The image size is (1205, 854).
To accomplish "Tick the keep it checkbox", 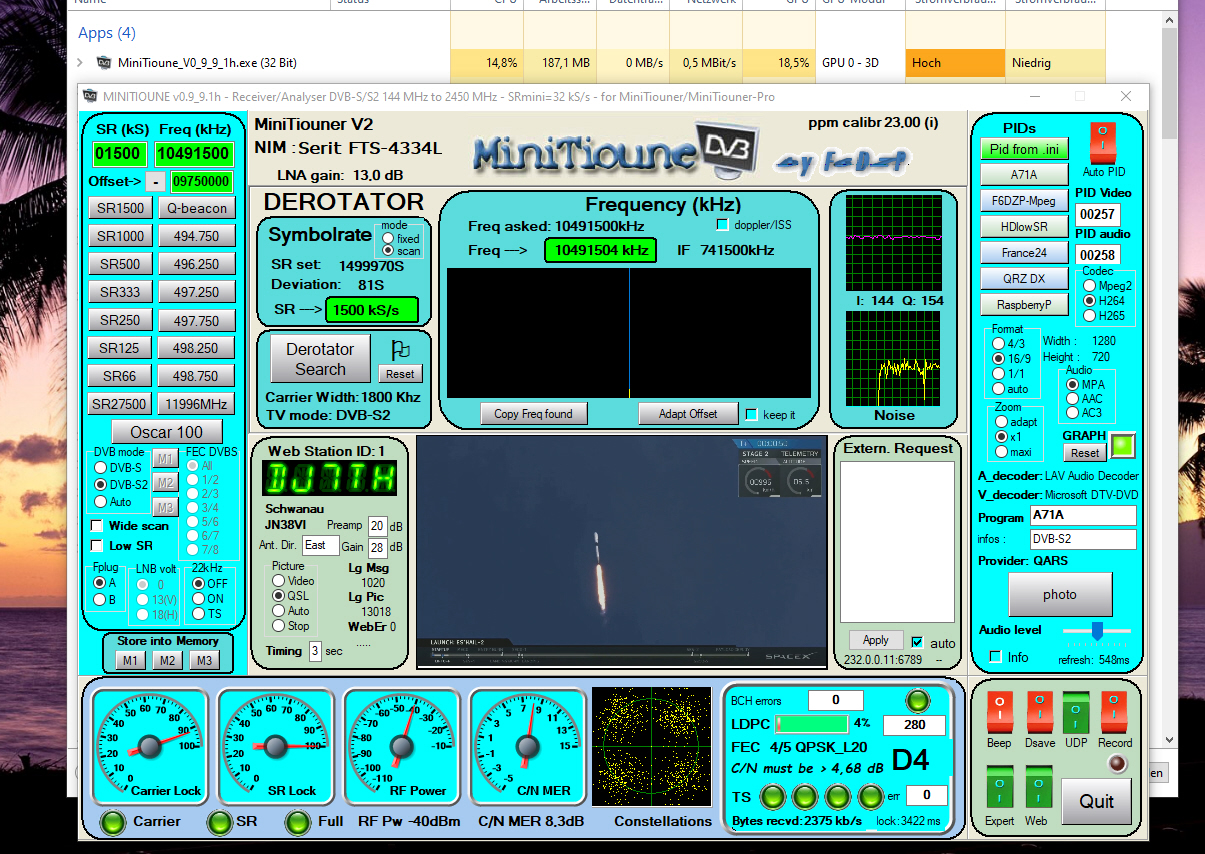I will click(x=751, y=414).
